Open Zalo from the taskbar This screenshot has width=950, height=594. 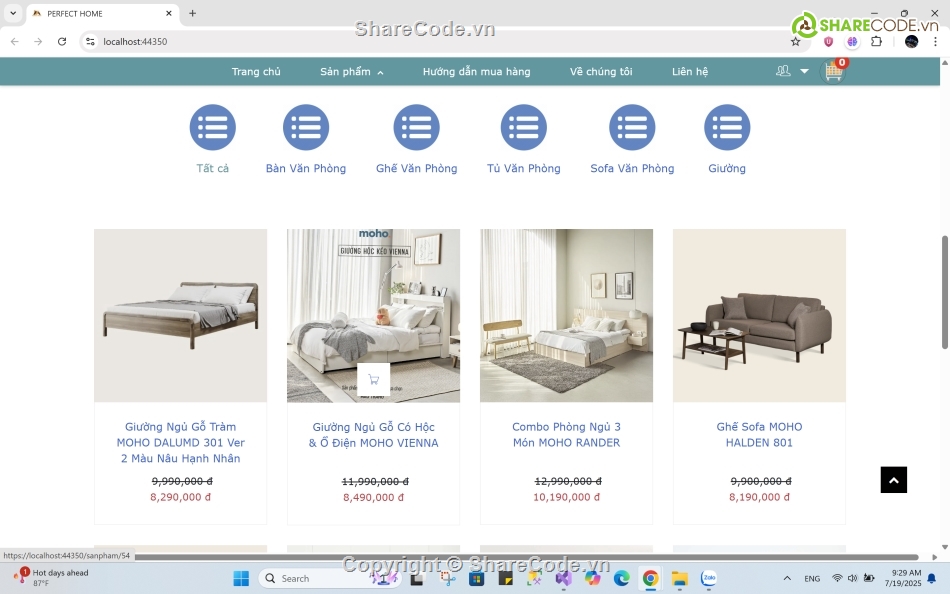click(708, 578)
